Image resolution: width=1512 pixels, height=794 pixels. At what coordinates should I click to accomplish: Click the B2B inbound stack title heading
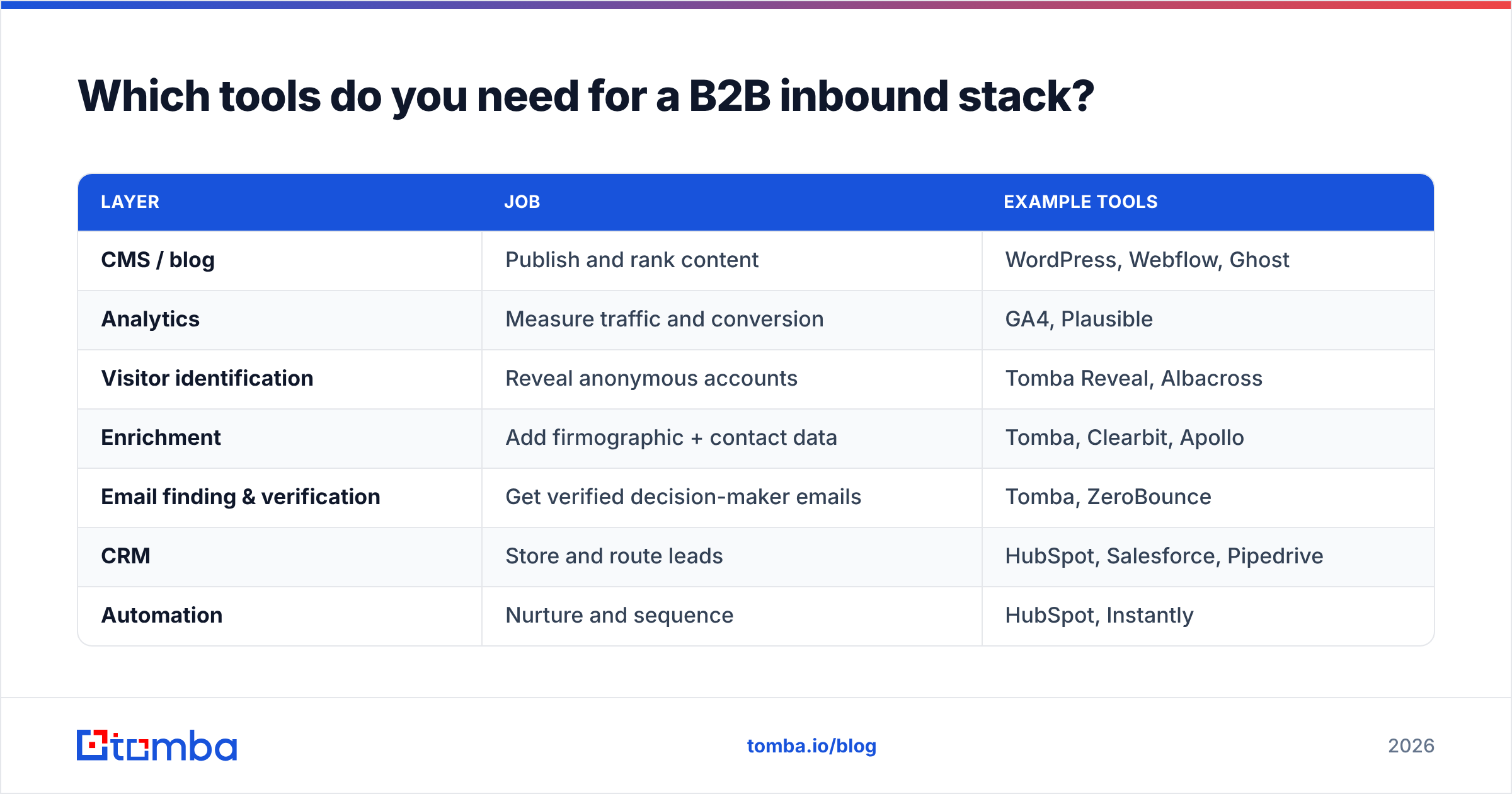[586, 97]
